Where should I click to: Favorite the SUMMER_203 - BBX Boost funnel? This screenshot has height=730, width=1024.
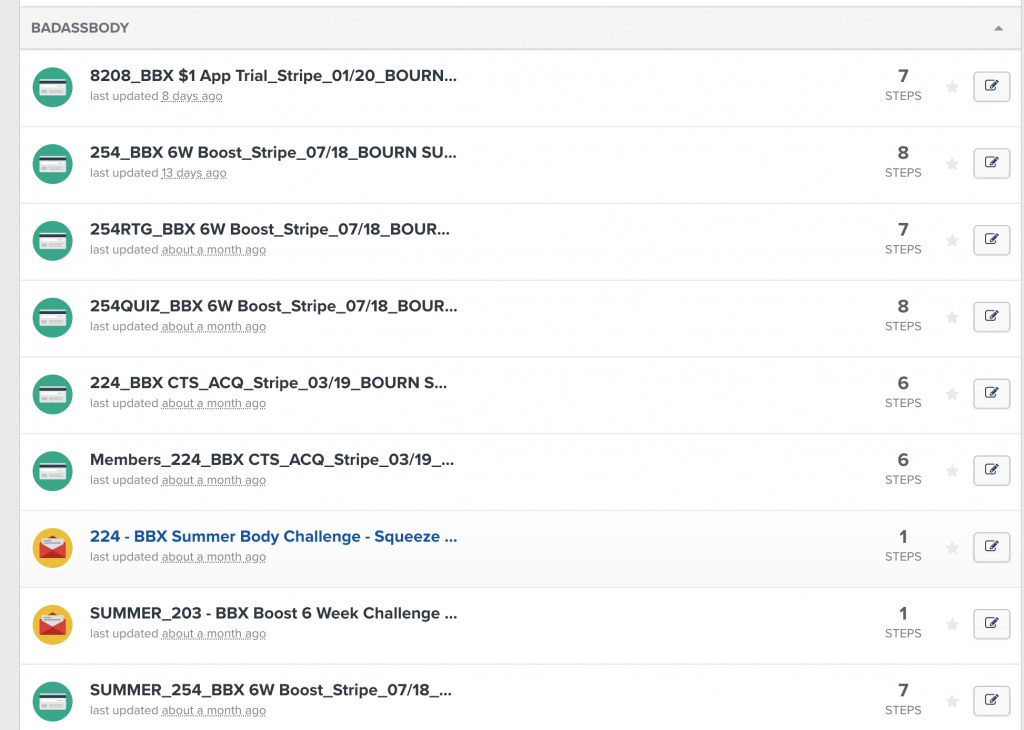(x=952, y=624)
